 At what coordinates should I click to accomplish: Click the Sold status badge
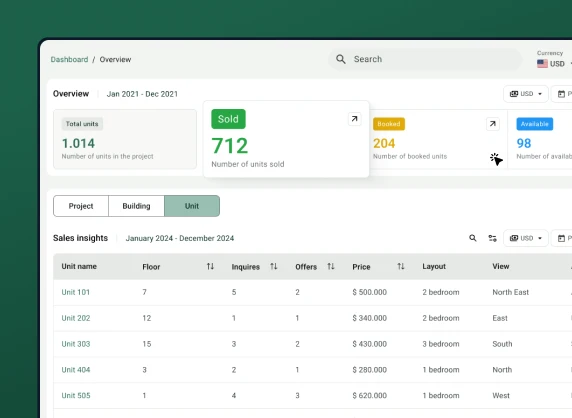click(x=228, y=119)
